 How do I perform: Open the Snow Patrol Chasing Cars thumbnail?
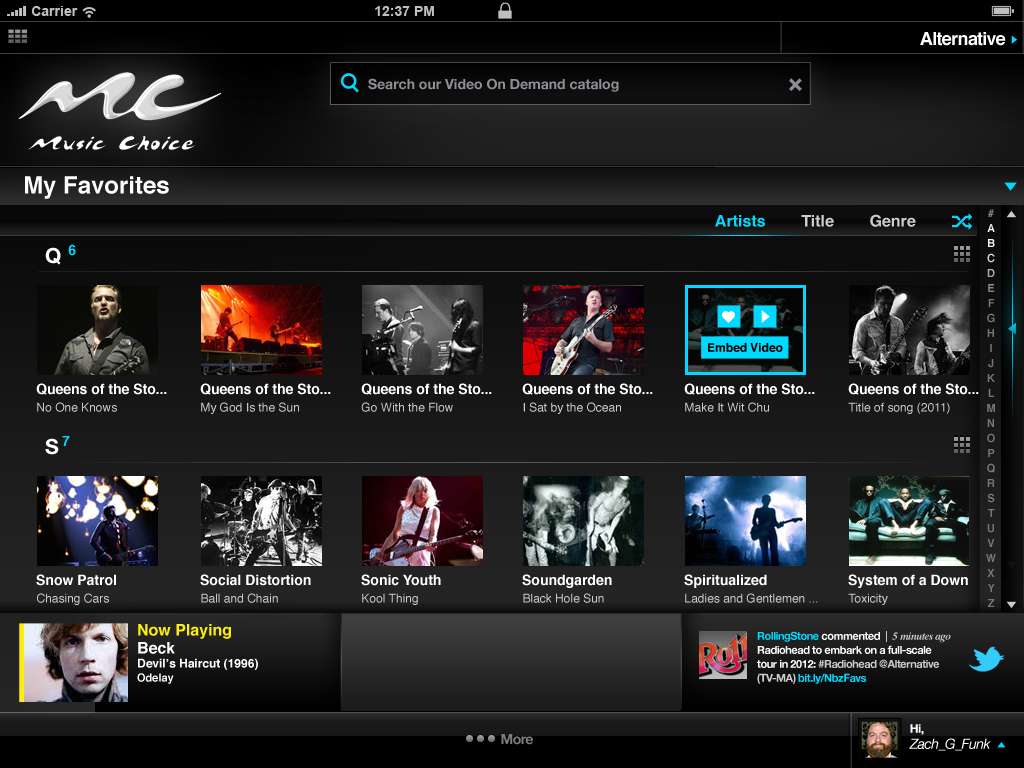coord(97,520)
